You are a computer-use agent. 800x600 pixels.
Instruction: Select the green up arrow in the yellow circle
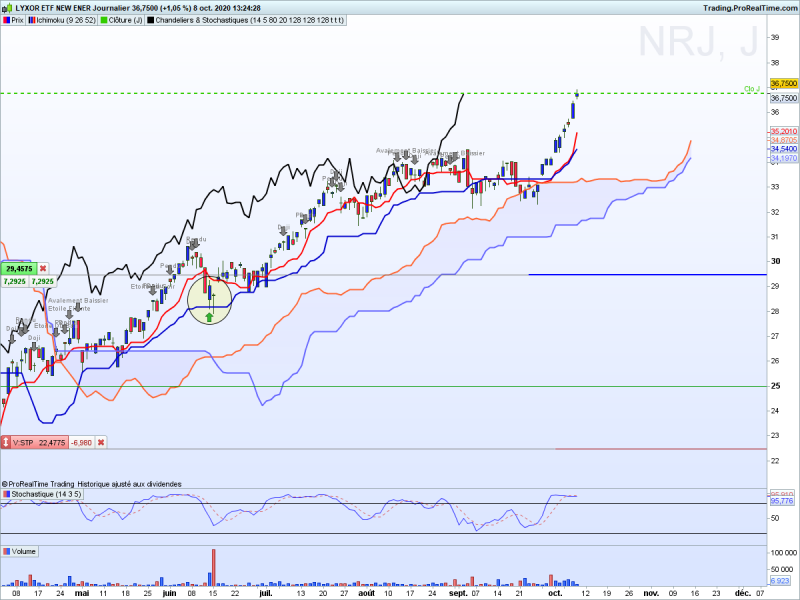point(209,317)
